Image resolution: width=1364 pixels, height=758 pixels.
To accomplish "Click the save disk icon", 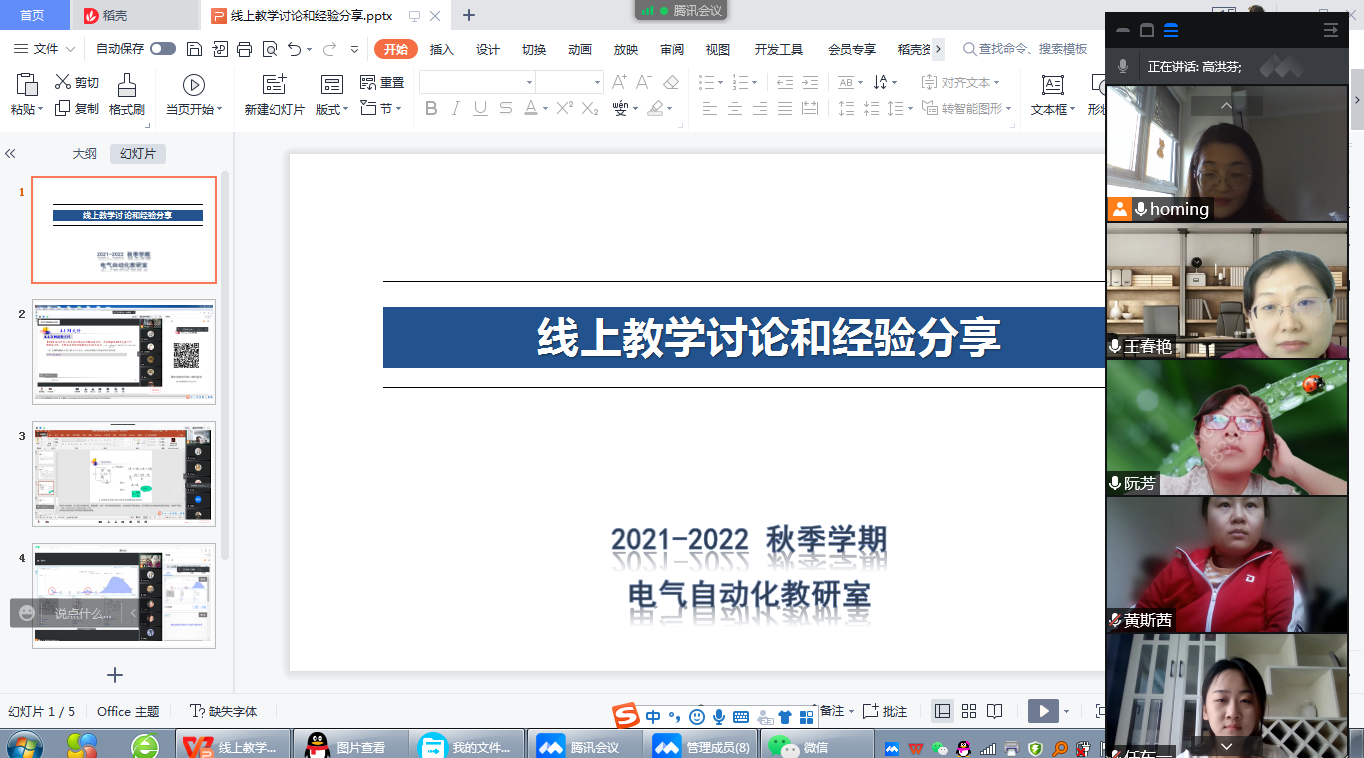I will click(x=195, y=49).
